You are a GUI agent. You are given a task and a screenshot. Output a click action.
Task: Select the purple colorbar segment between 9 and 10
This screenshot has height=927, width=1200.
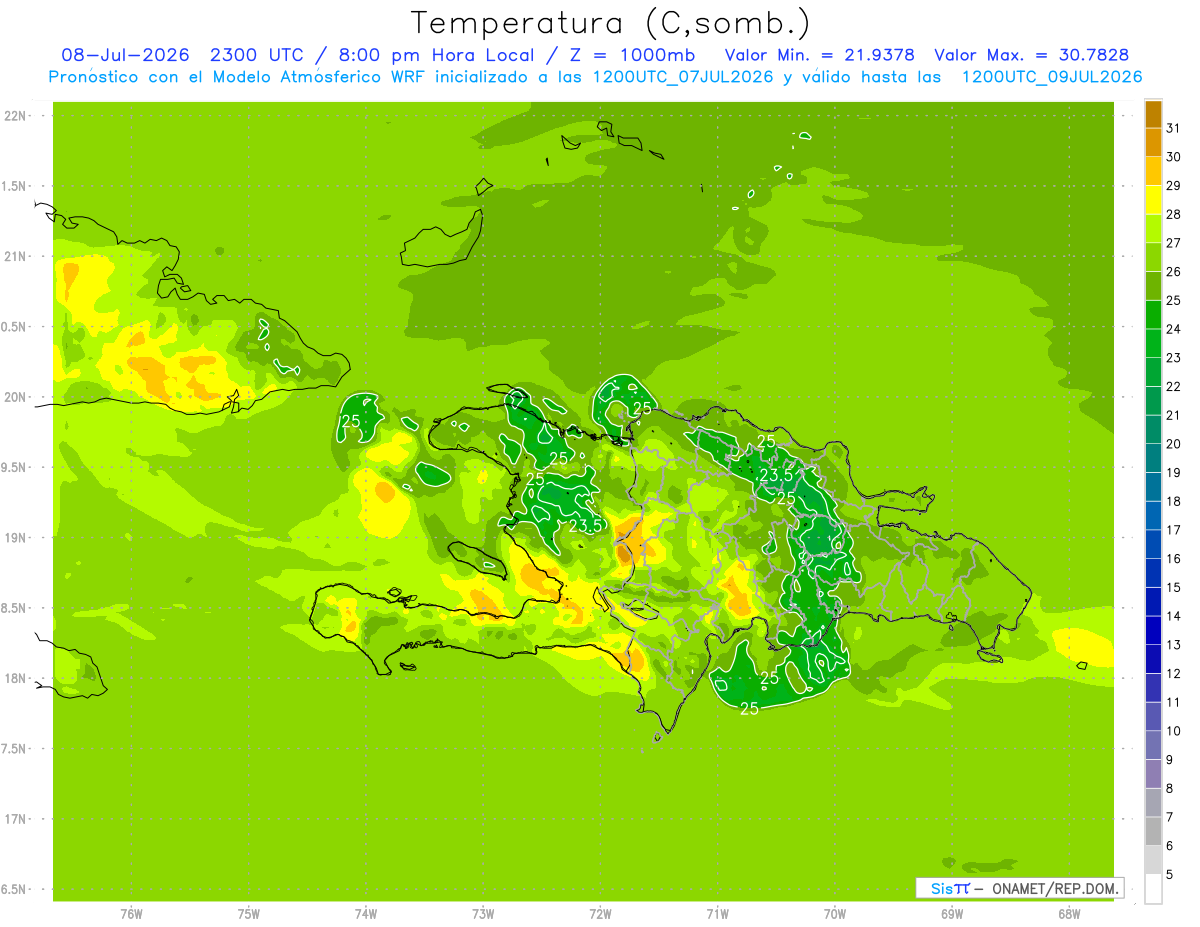point(1153,745)
